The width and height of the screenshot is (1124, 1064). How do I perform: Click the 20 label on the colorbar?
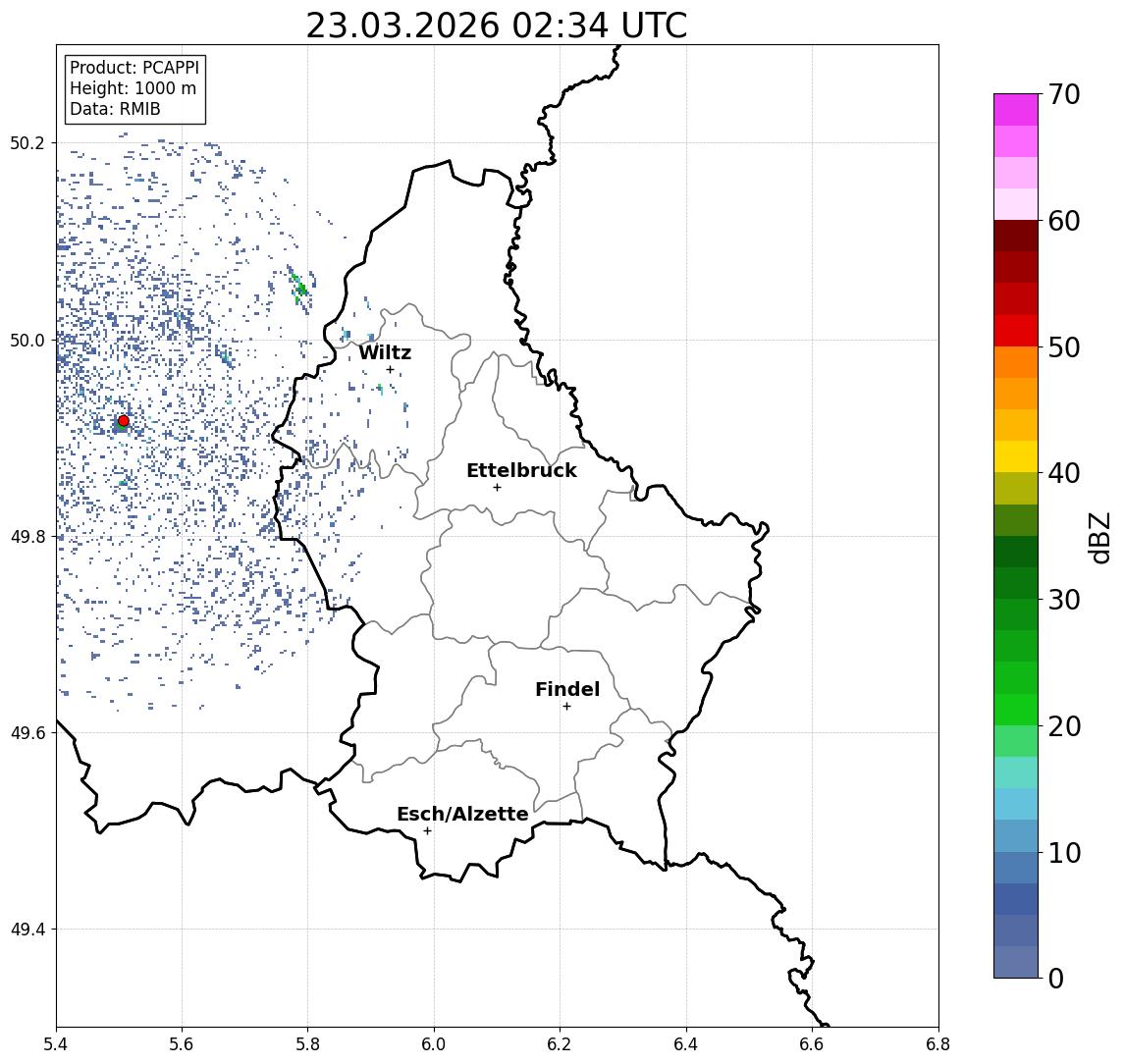(x=1063, y=725)
